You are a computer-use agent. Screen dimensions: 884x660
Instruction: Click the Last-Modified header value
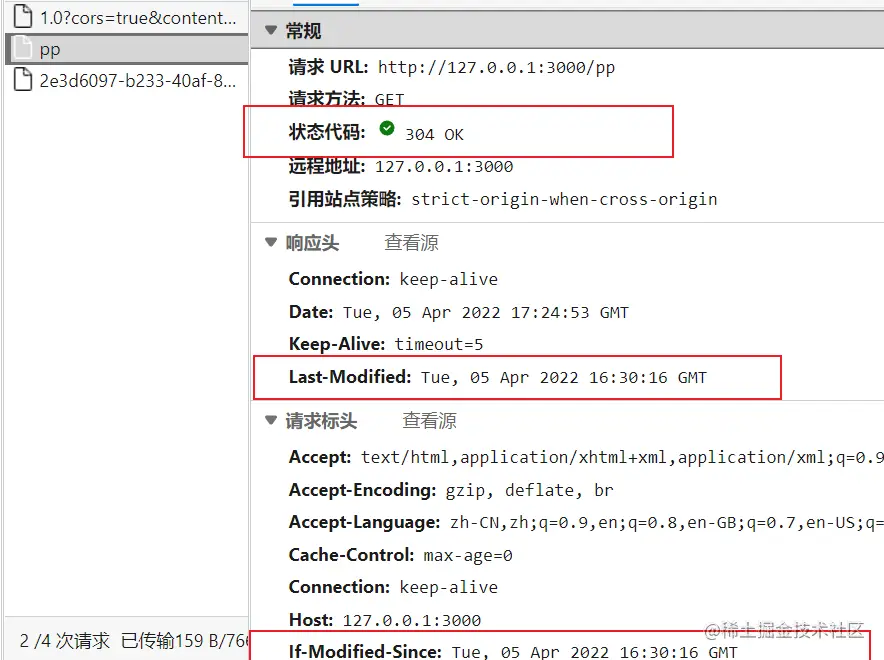(x=564, y=378)
